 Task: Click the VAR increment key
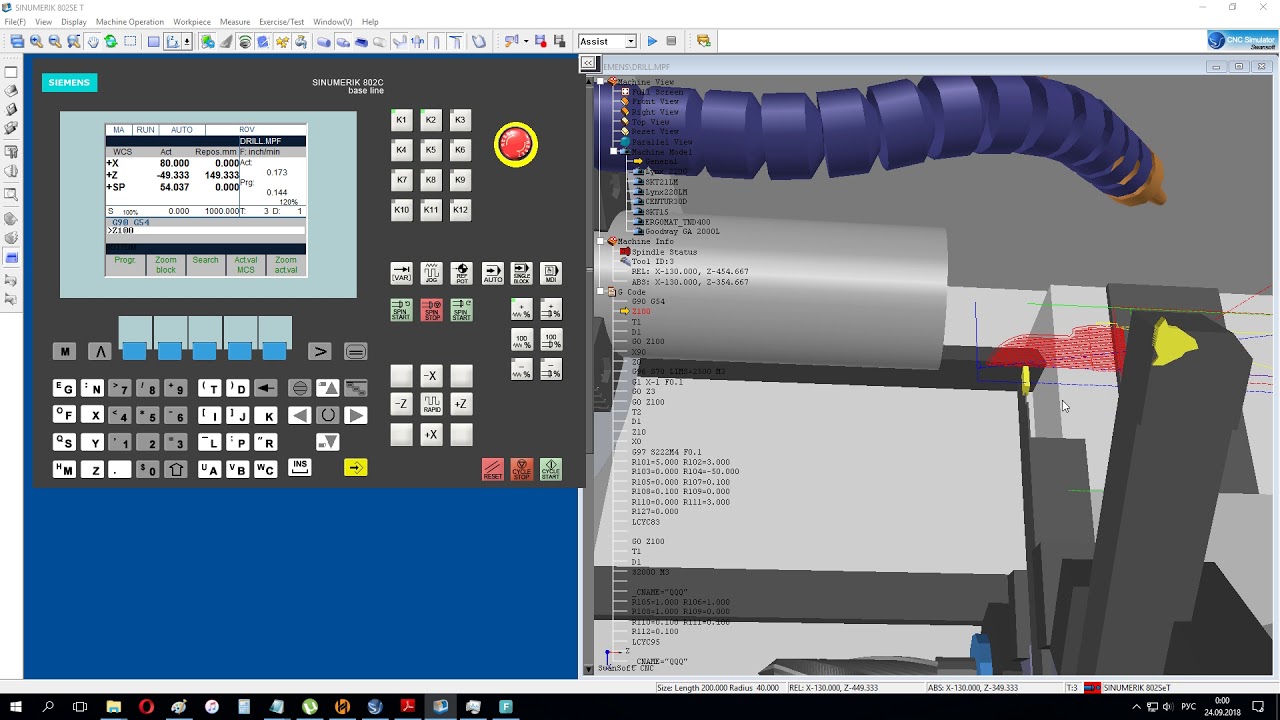[401, 273]
